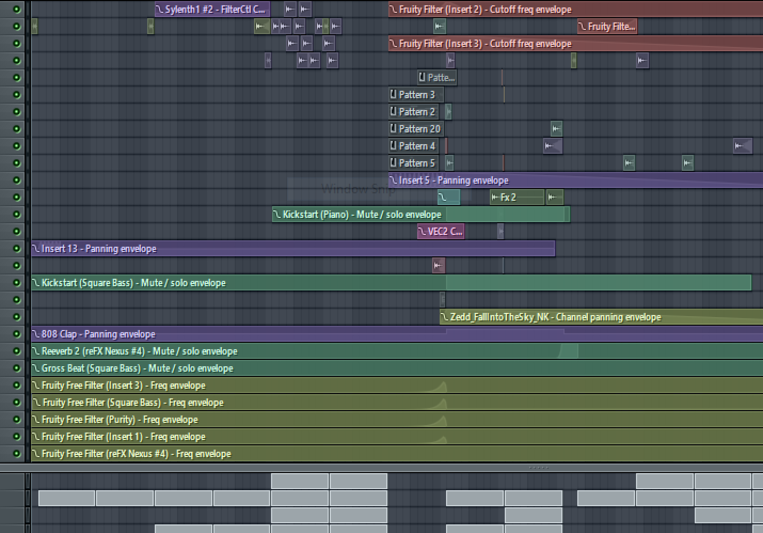Select the Fruity Free Filter (Insert 3) Freq envelope
Image resolution: width=763 pixels, height=533 pixels.
point(397,385)
